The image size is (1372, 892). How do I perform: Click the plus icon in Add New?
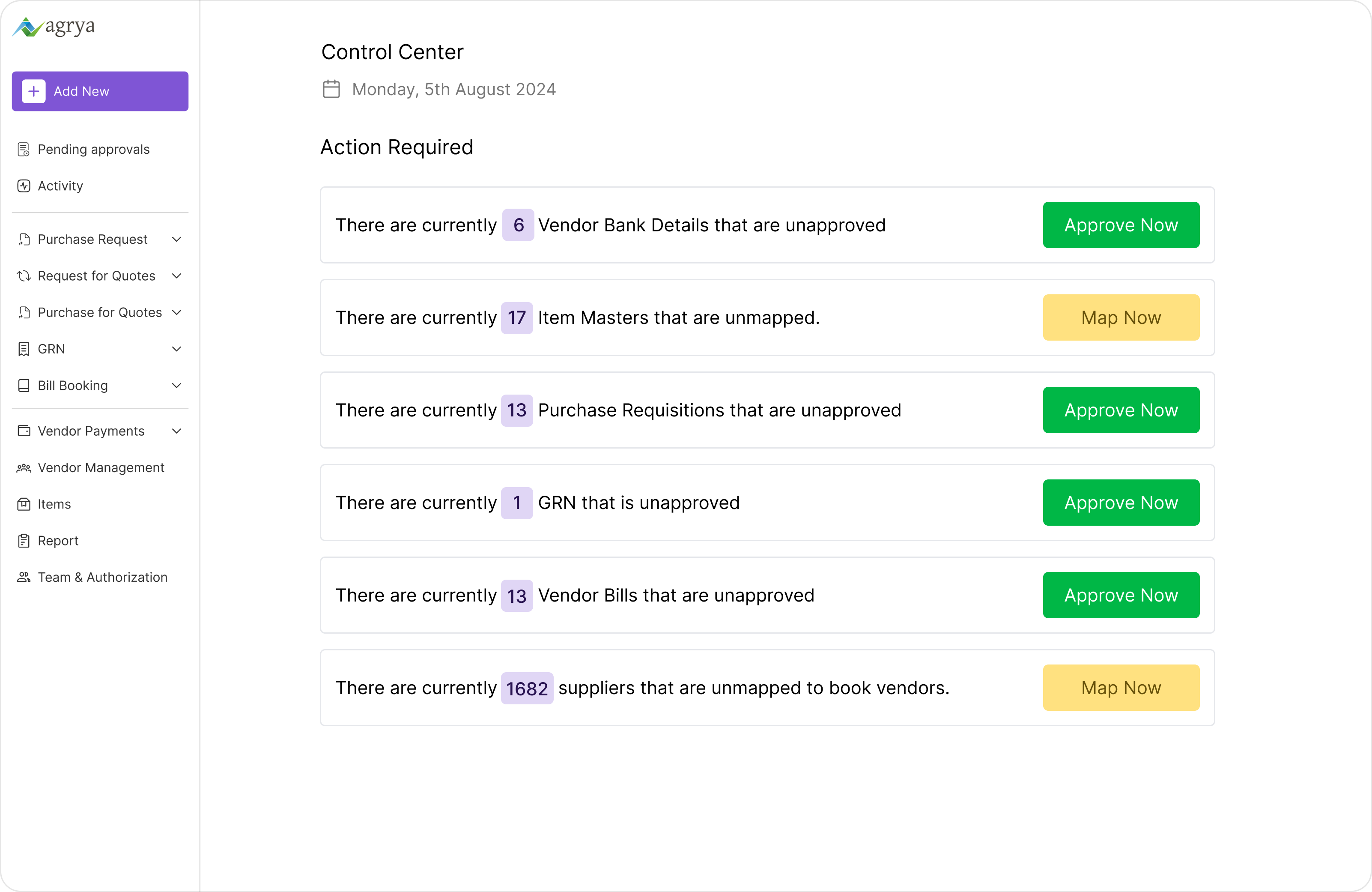click(x=33, y=91)
